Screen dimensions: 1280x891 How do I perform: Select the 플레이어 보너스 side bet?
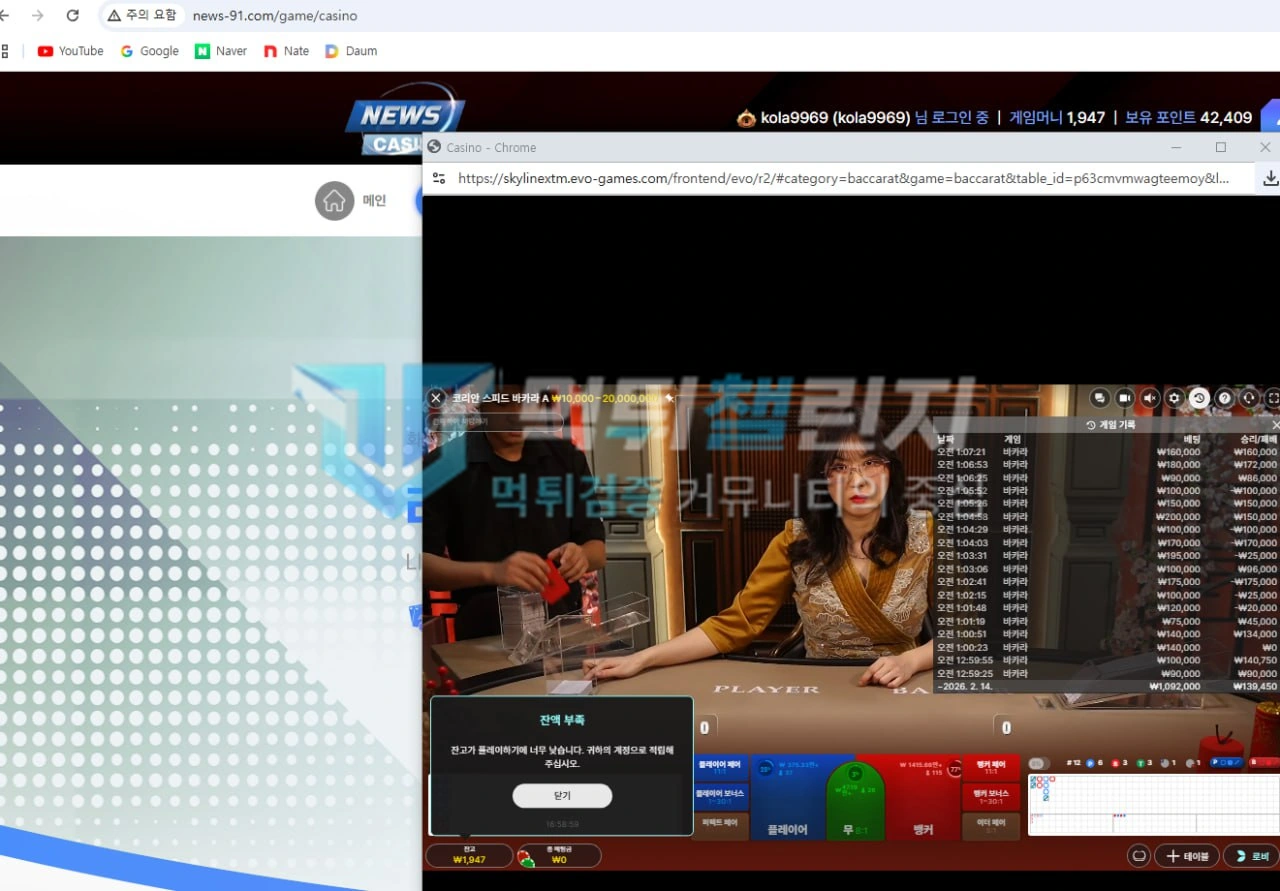coord(720,797)
